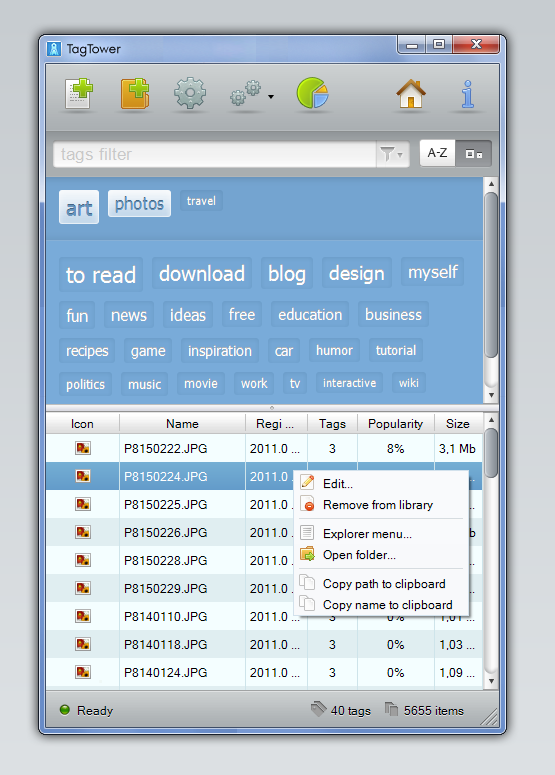
Task: Toggle A-Z sorting of tags
Action: 437,153
